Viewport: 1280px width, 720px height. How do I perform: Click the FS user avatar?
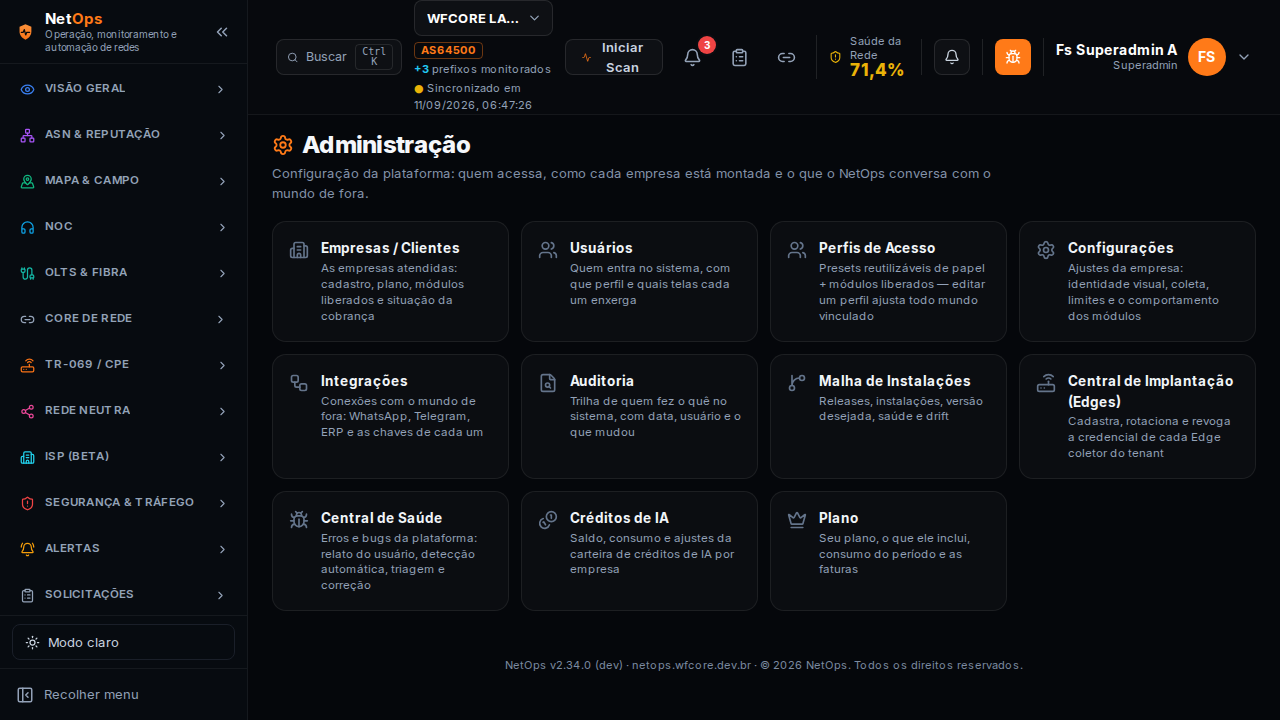1207,57
